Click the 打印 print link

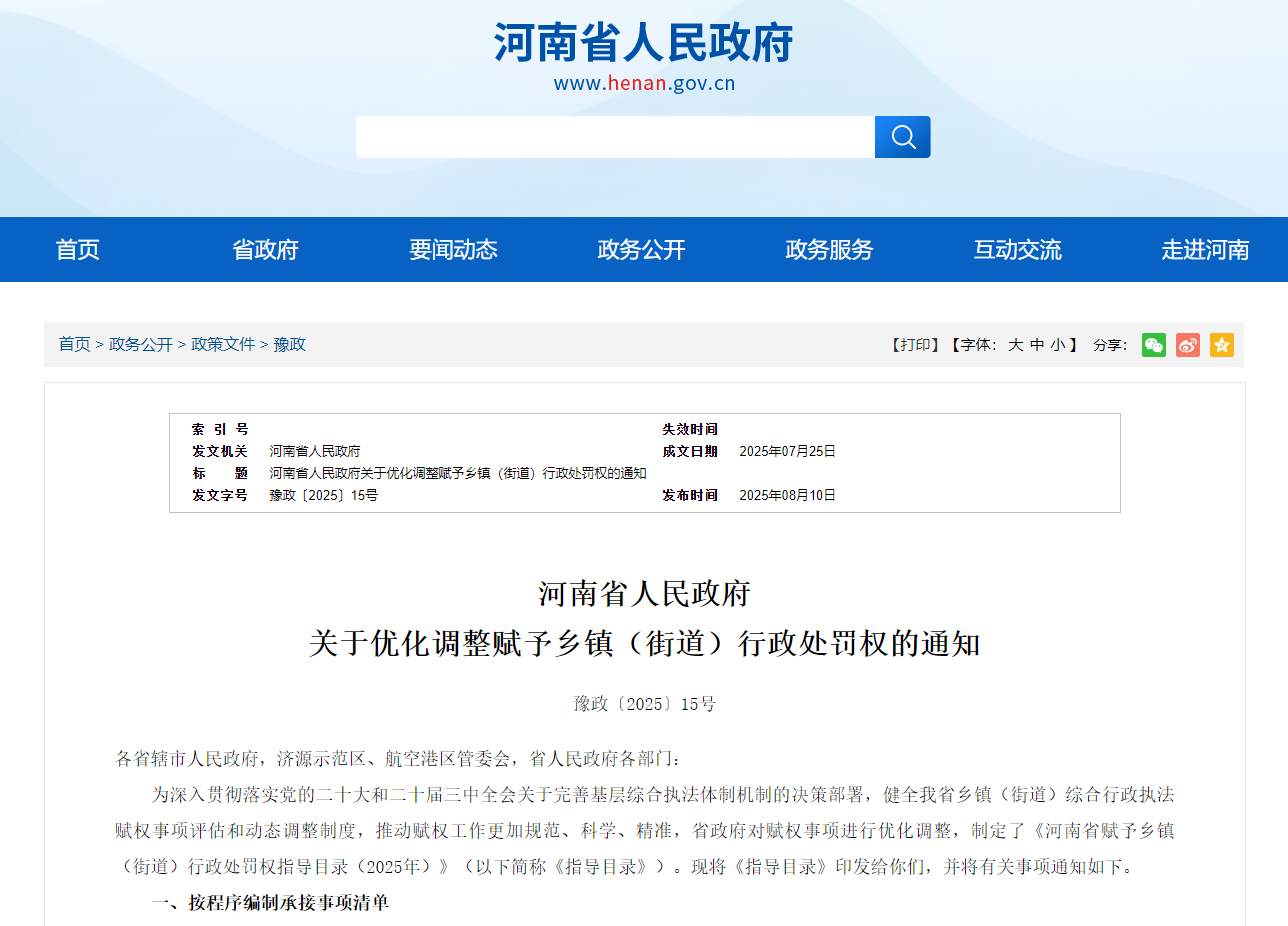tap(915, 345)
